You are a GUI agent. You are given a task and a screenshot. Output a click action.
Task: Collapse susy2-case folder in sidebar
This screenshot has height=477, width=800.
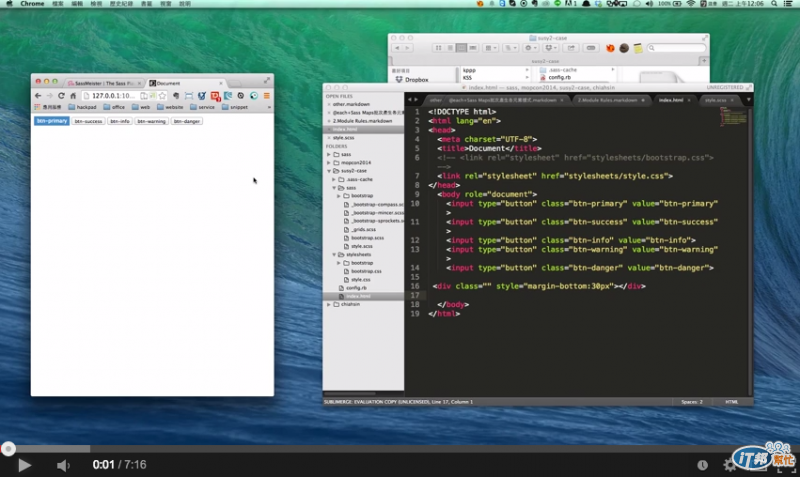click(x=329, y=171)
